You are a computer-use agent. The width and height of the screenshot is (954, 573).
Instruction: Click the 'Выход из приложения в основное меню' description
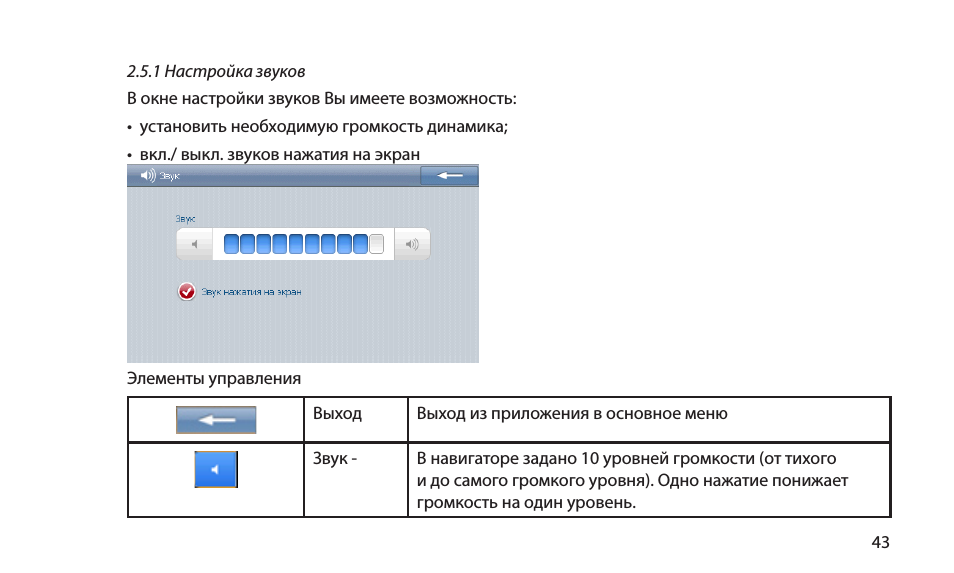click(x=571, y=413)
